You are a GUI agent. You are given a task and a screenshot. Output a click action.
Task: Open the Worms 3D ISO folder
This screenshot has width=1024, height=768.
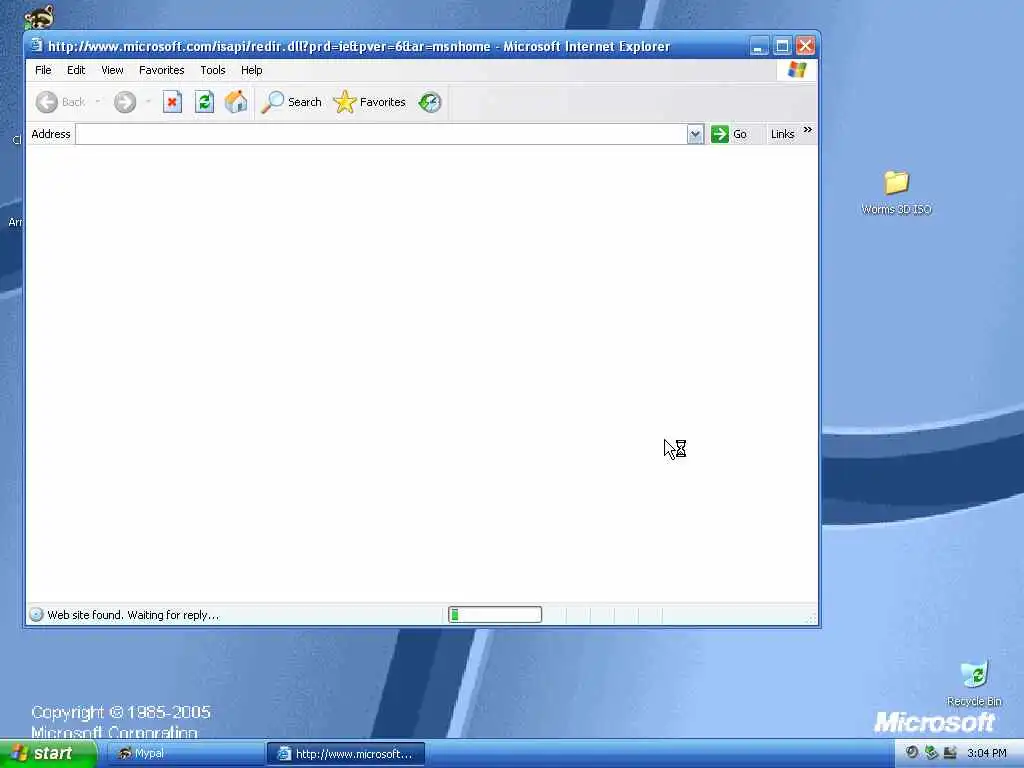pyautogui.click(x=897, y=191)
